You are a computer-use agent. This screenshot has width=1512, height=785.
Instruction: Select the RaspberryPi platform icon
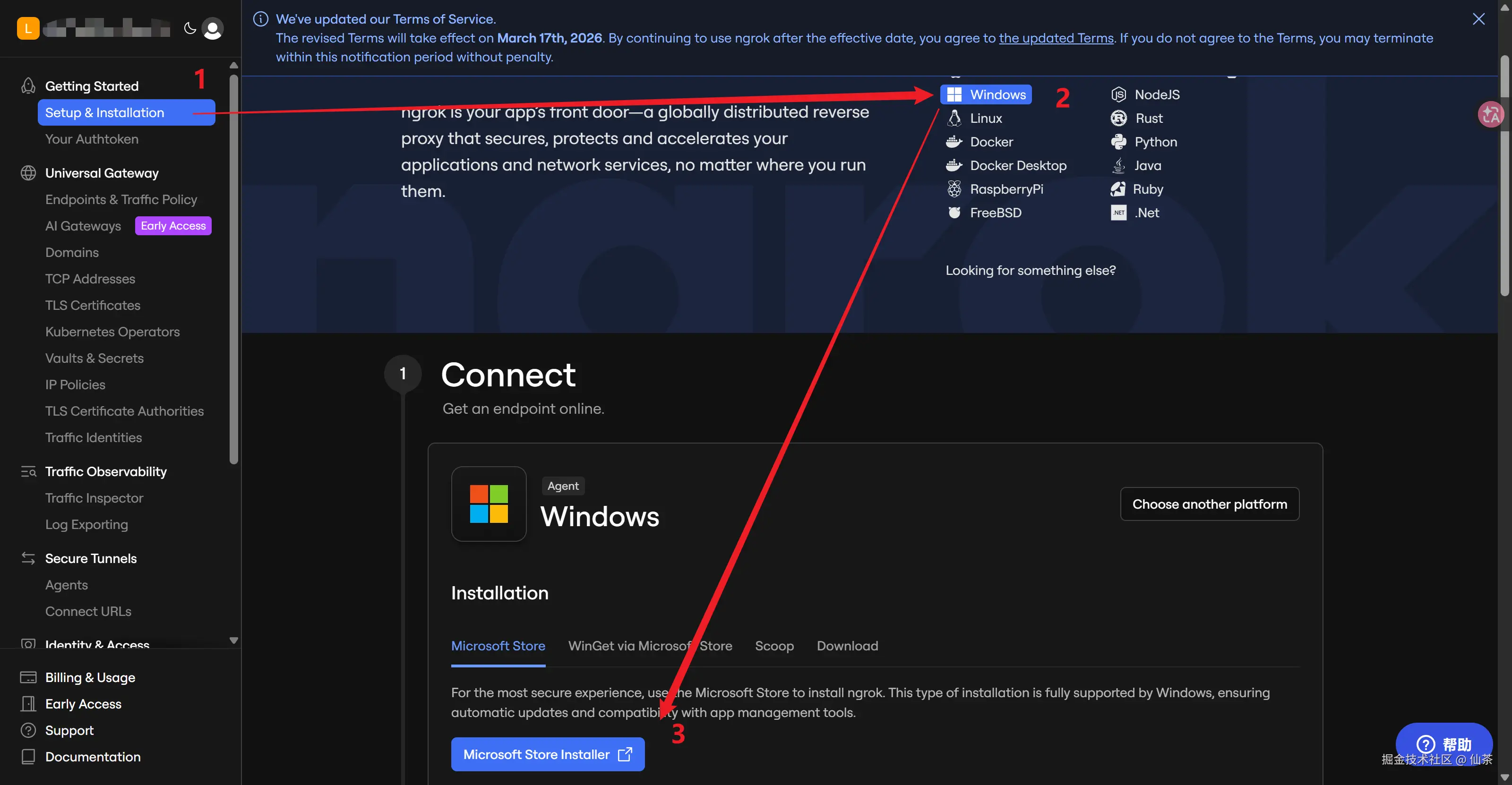954,189
